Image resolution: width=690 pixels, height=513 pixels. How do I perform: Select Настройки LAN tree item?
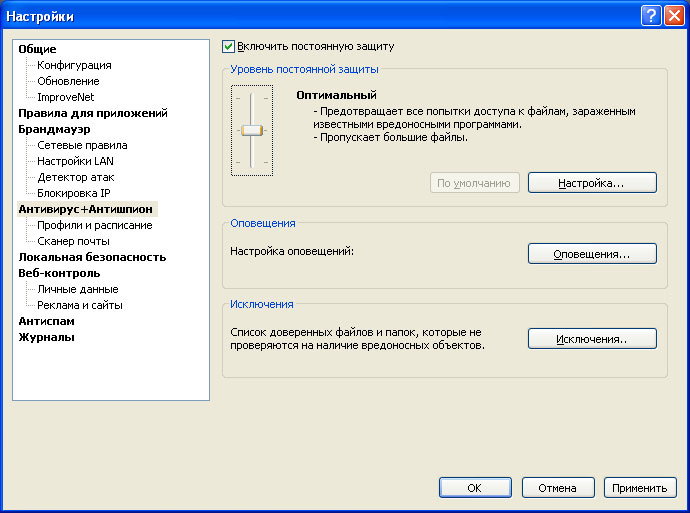(75, 161)
